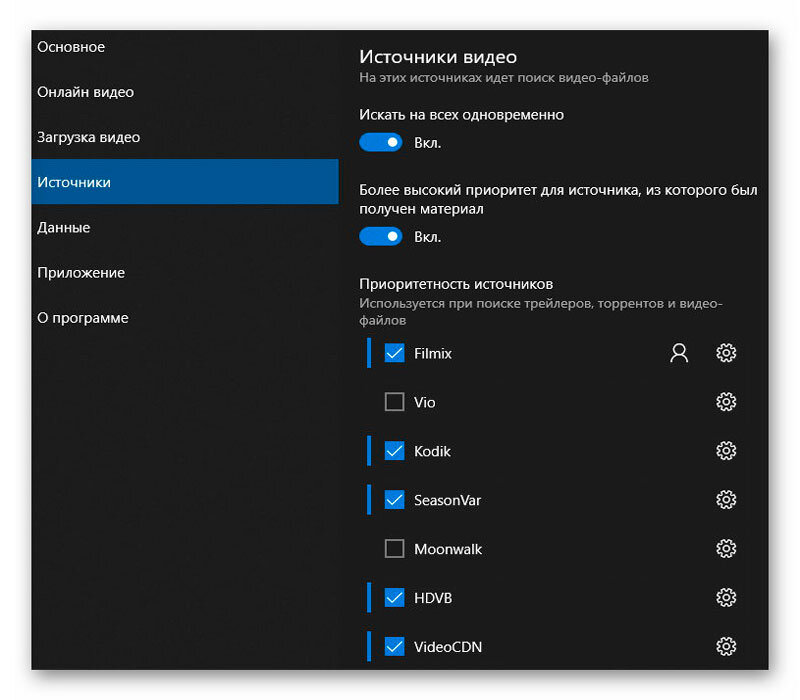Enable the Vio source checkbox
The image size is (800, 700).
tap(394, 402)
